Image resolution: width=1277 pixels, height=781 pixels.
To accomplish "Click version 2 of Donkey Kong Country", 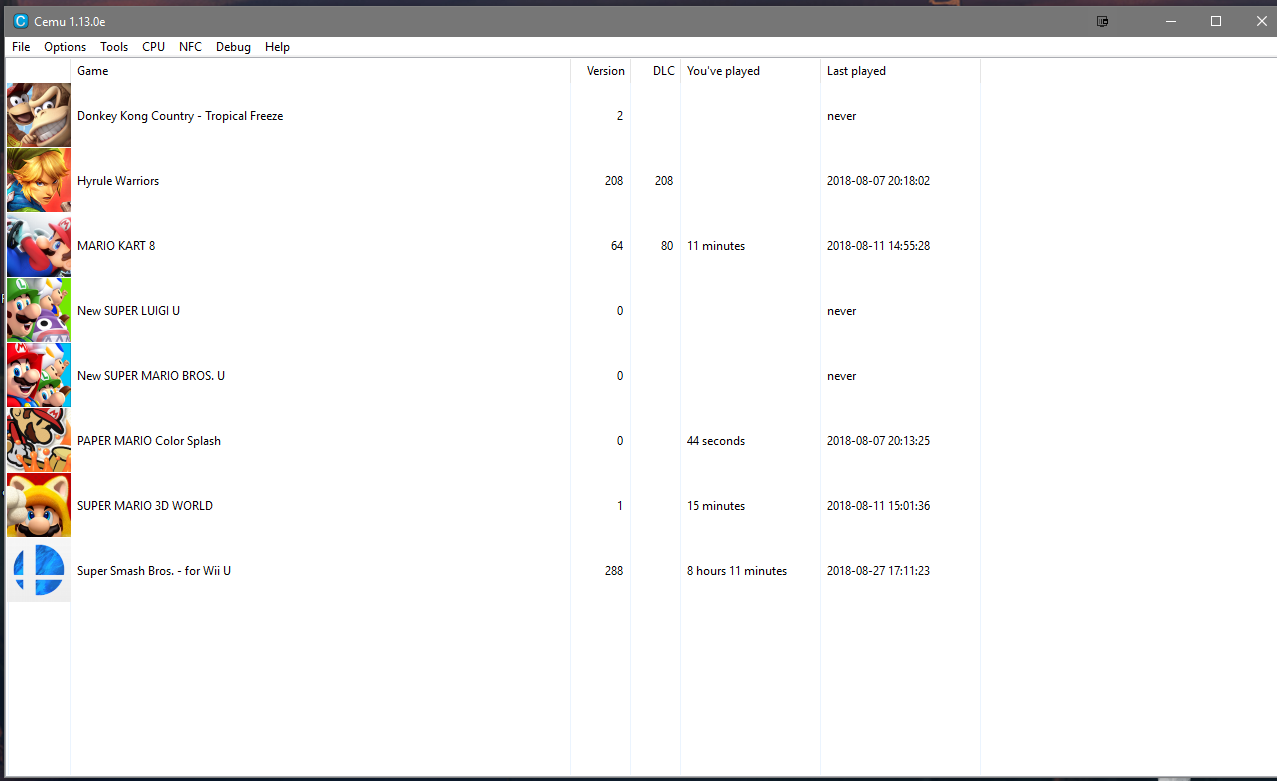I will tap(620, 116).
